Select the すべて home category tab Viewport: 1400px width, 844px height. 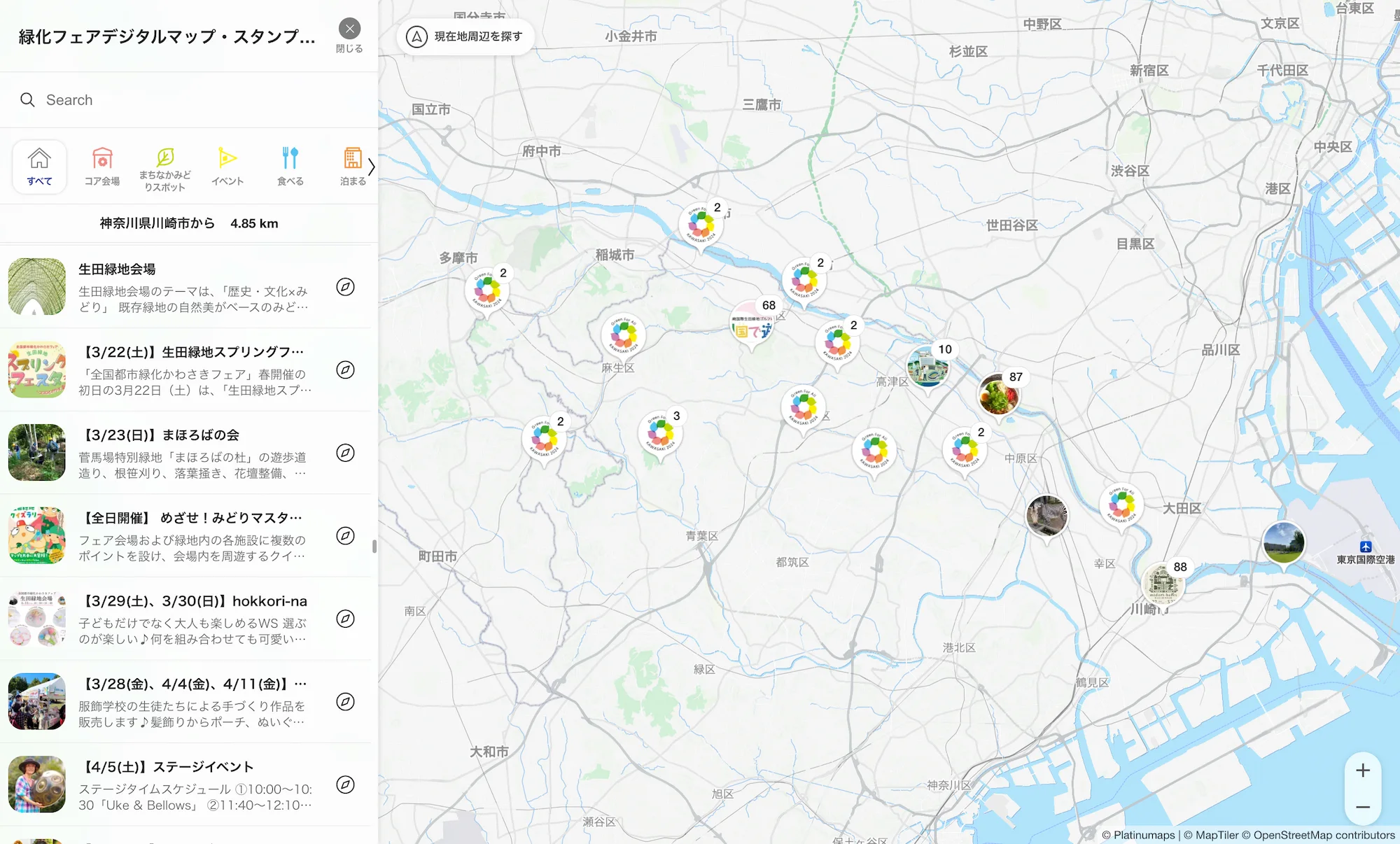tap(40, 167)
